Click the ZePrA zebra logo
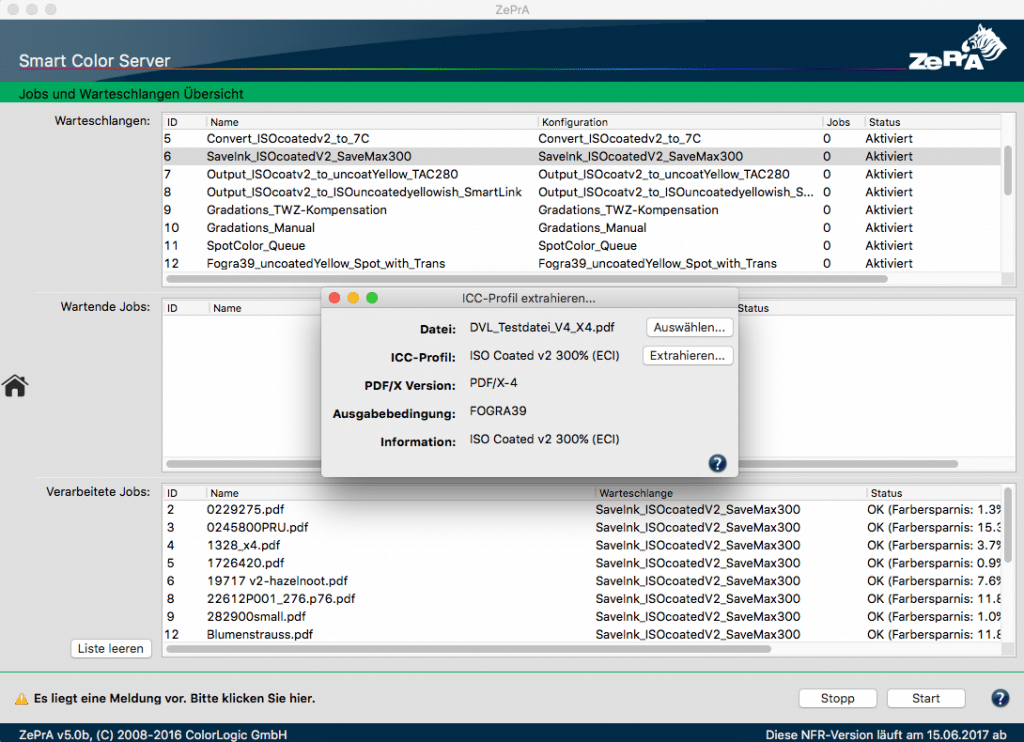This screenshot has height=742, width=1024. (958, 50)
